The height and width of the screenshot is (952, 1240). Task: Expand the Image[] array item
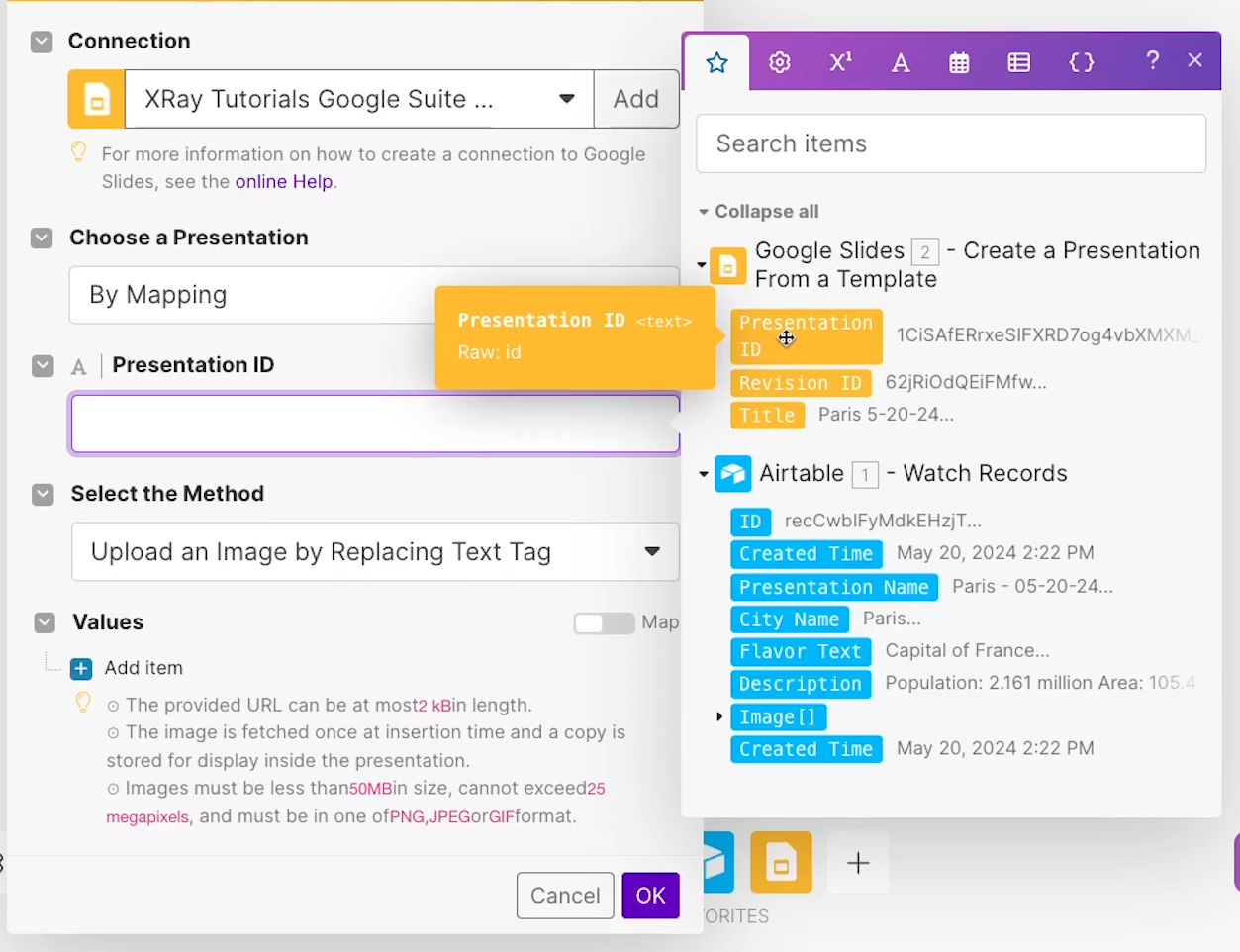pos(719,716)
